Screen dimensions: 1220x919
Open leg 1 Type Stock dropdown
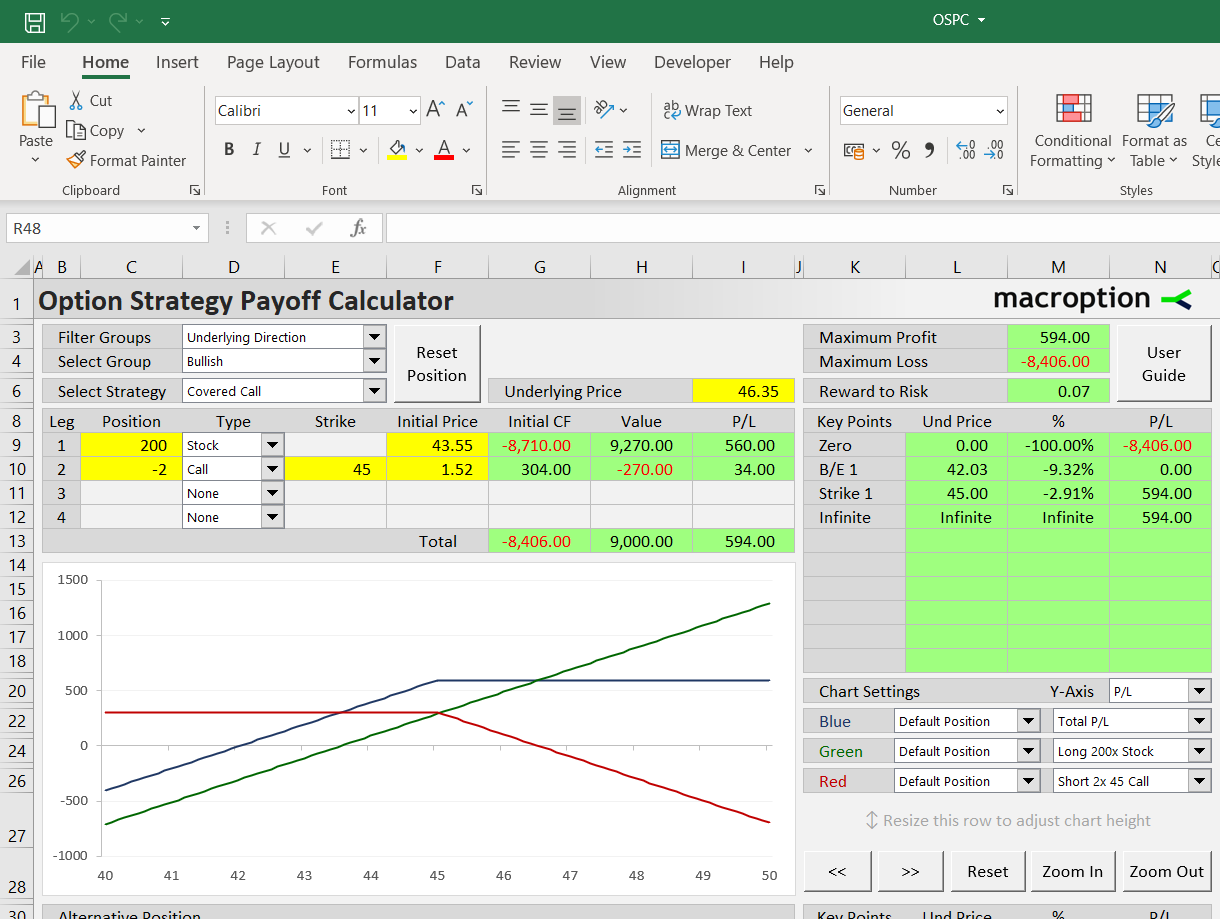pyautogui.click(x=272, y=445)
